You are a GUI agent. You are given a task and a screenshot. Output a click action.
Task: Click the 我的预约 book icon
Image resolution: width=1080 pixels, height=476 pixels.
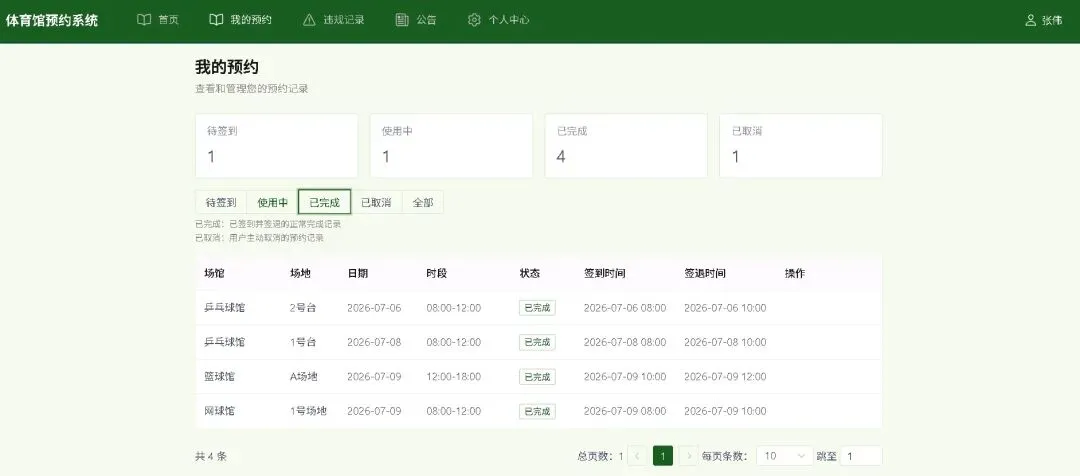click(x=216, y=20)
